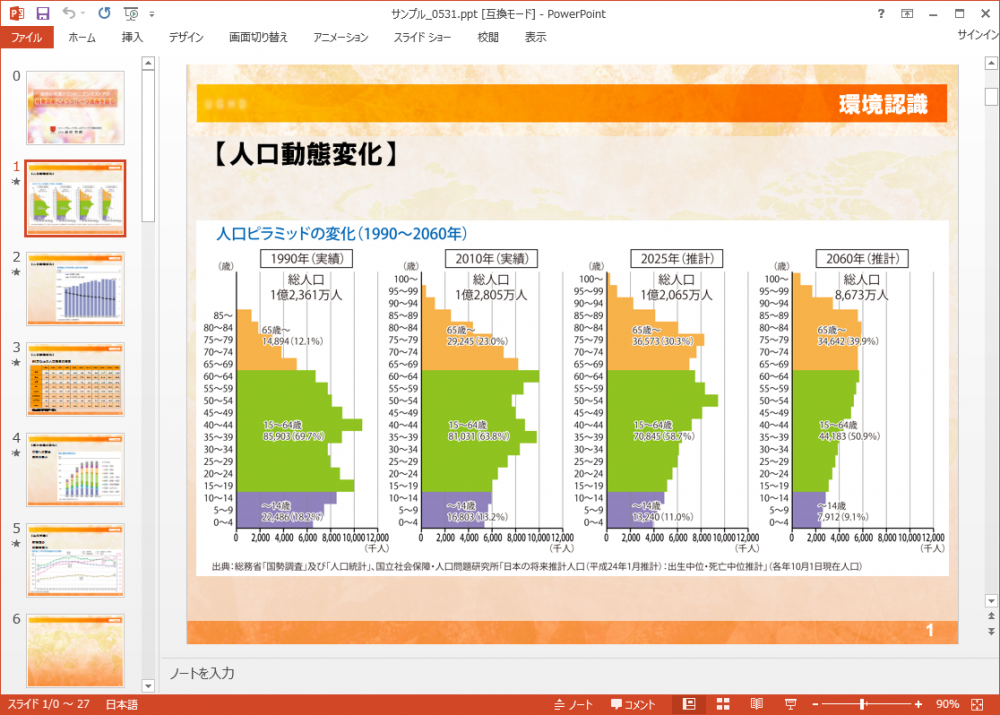Click the Save icon in quick access toolbar
Image resolution: width=1000 pixels, height=715 pixels.
[x=42, y=14]
